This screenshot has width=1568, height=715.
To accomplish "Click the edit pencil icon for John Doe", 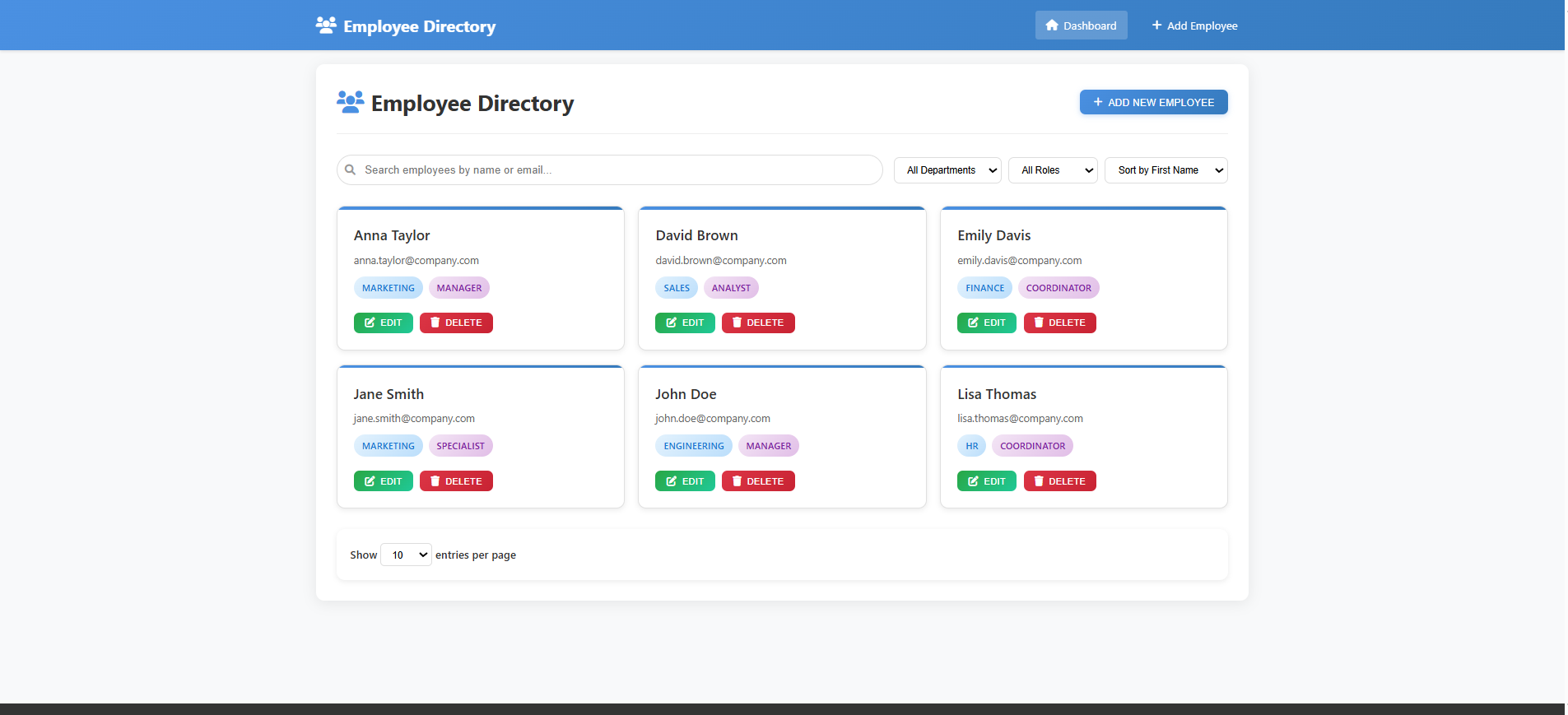I will pyautogui.click(x=672, y=481).
